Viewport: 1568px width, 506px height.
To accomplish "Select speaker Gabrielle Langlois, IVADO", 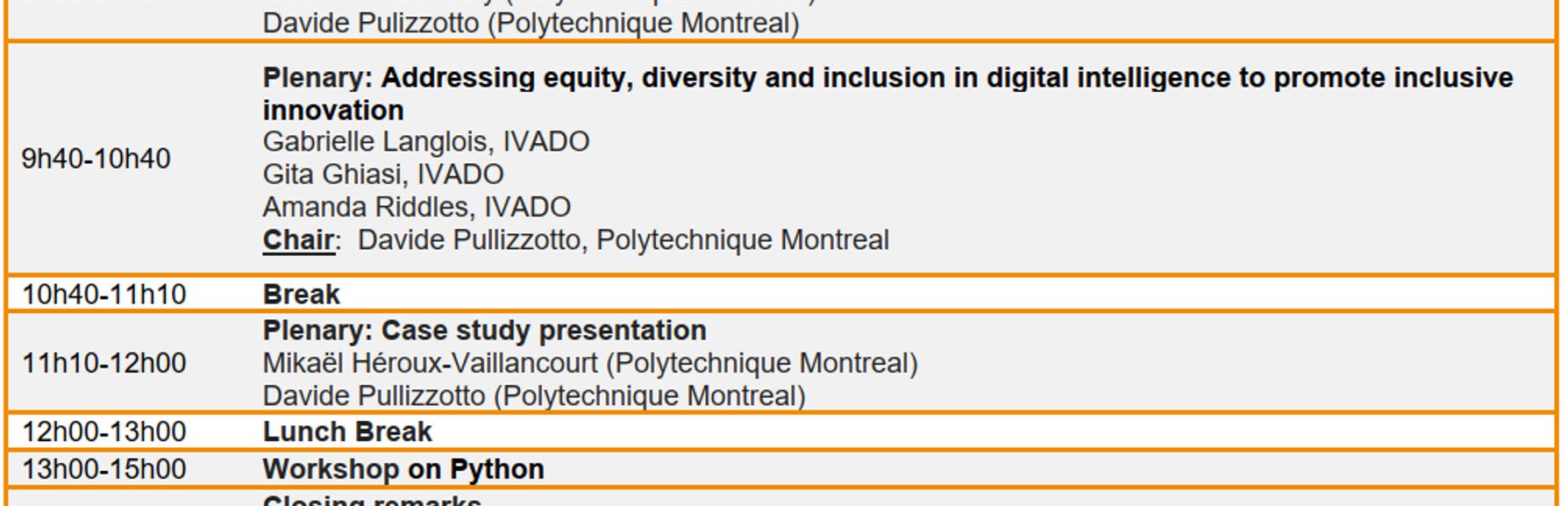I will (426, 141).
